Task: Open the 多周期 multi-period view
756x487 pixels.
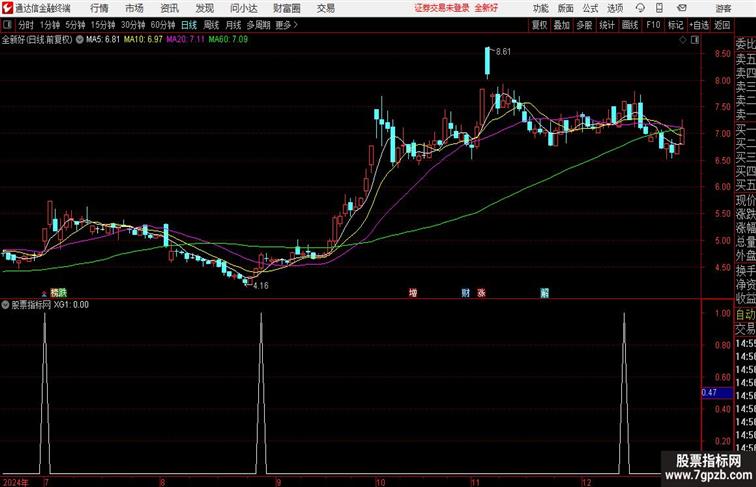Action: point(258,25)
